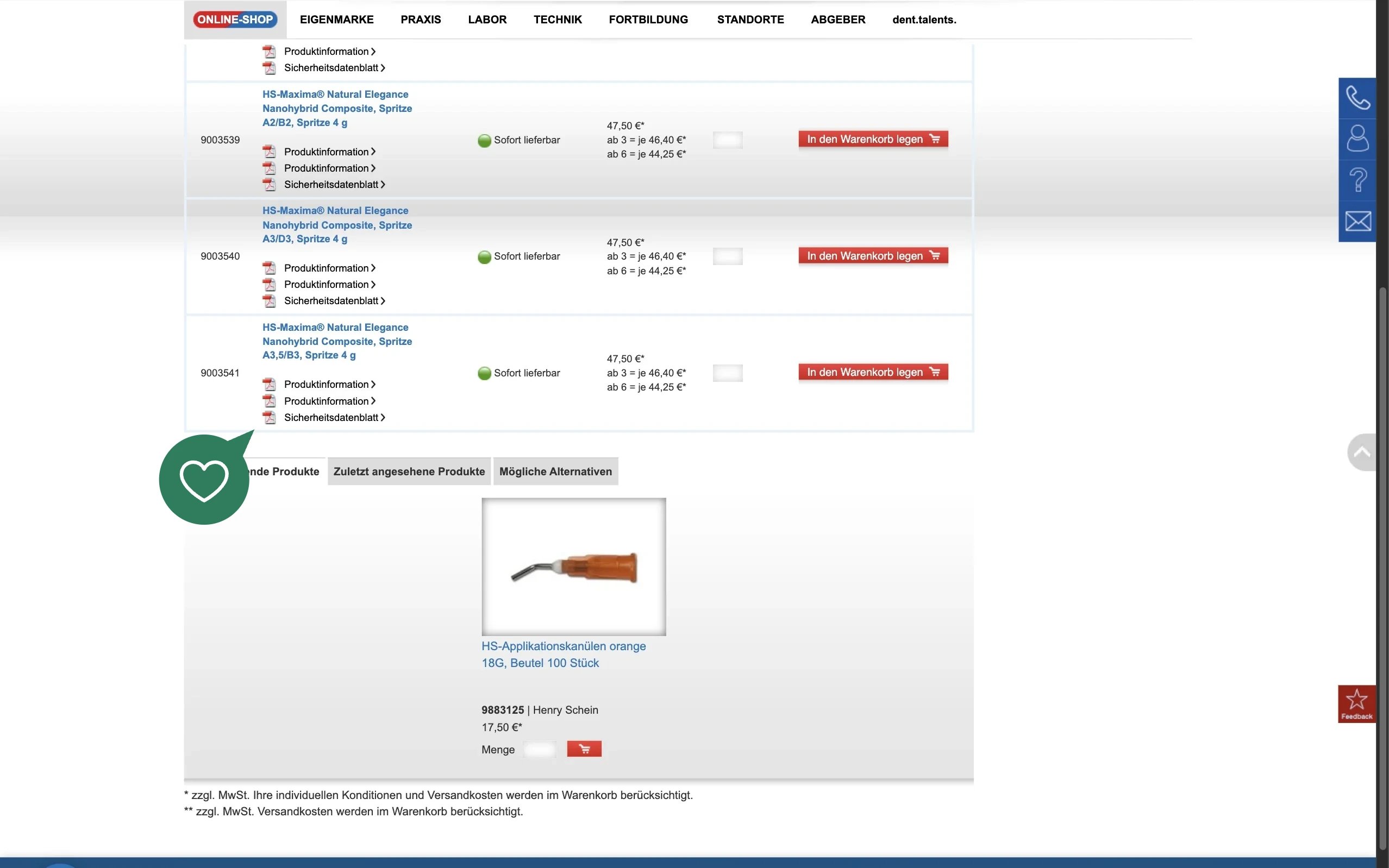
Task: Open the ABGEBER menu item
Action: point(838,20)
